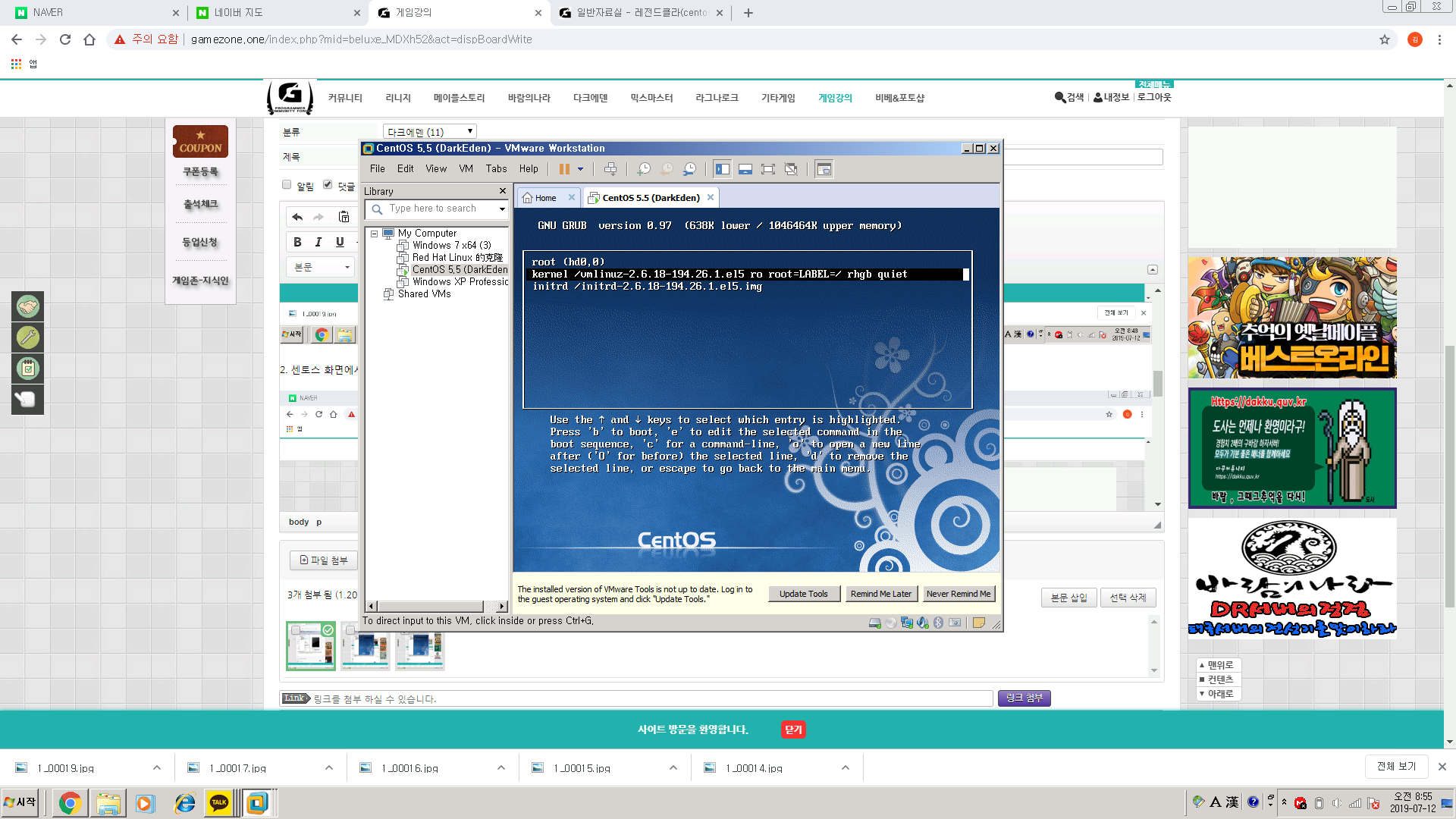Image resolution: width=1456 pixels, height=819 pixels.
Task: Click the CD/DVD drive status icon
Action: click(890, 623)
